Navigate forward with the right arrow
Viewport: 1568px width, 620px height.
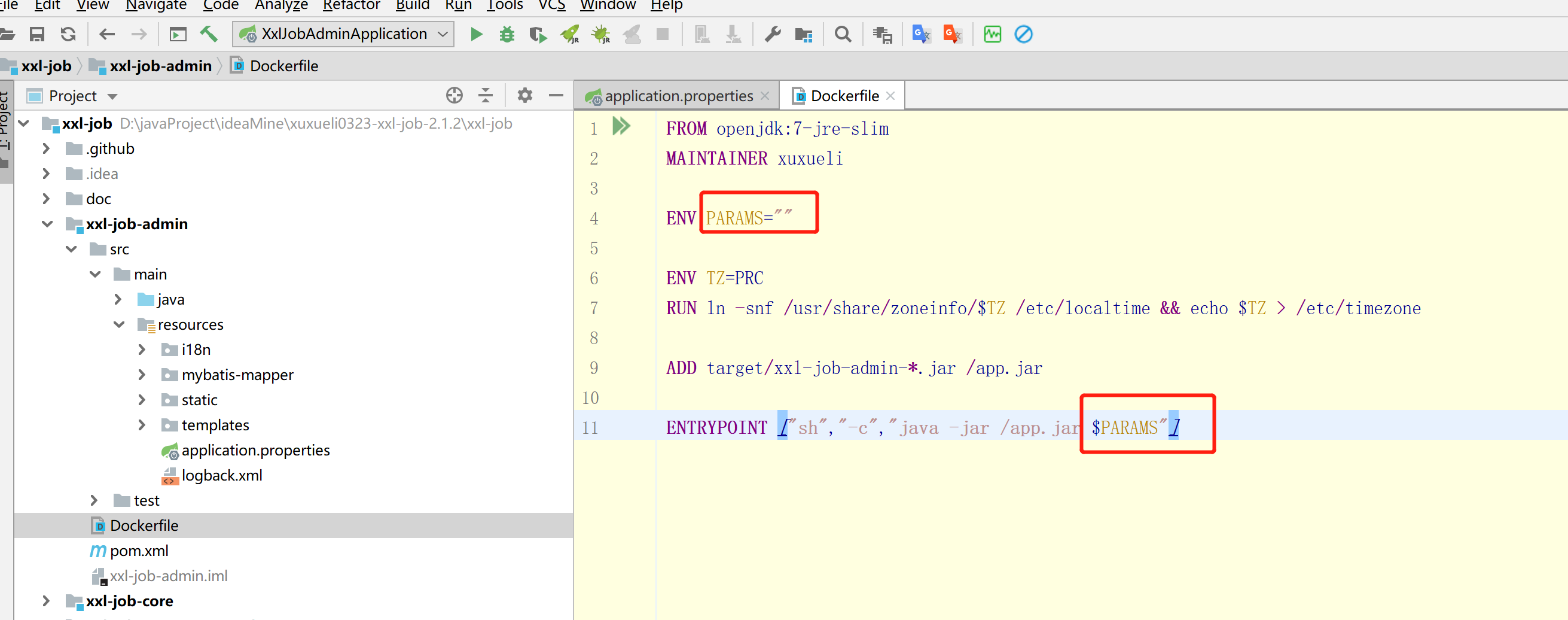tap(139, 34)
